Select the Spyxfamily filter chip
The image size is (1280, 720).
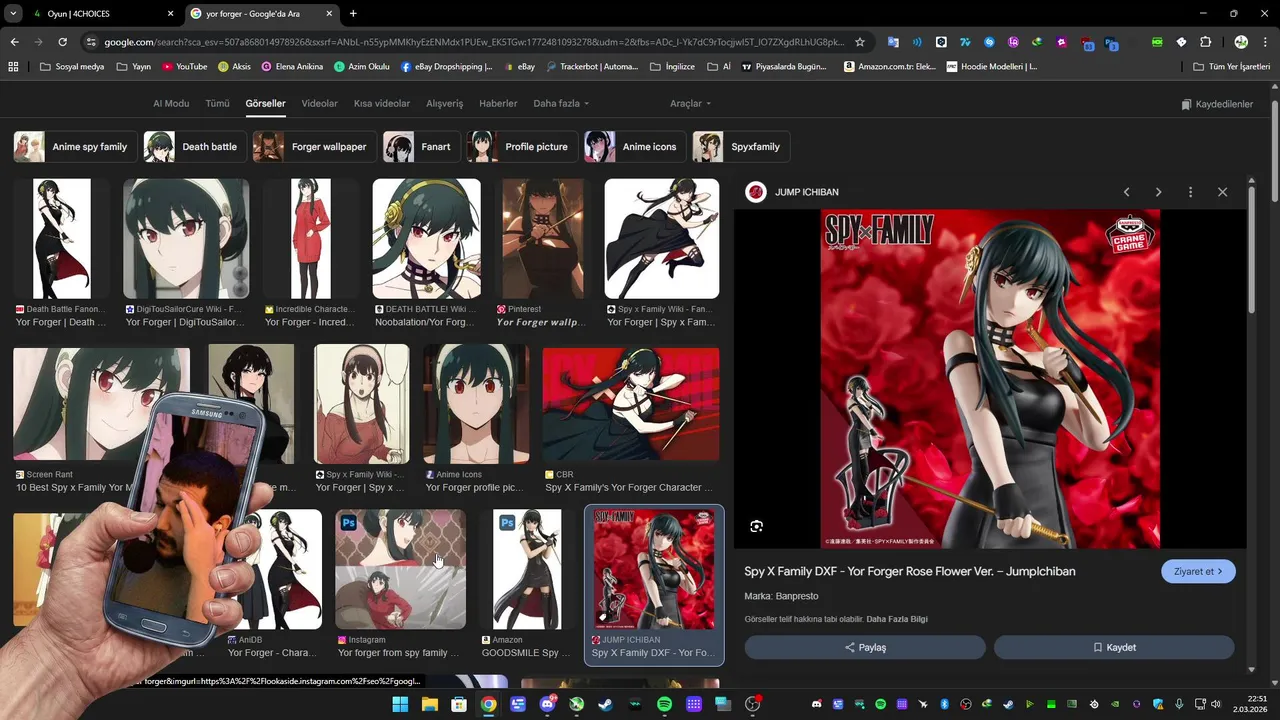tap(741, 147)
